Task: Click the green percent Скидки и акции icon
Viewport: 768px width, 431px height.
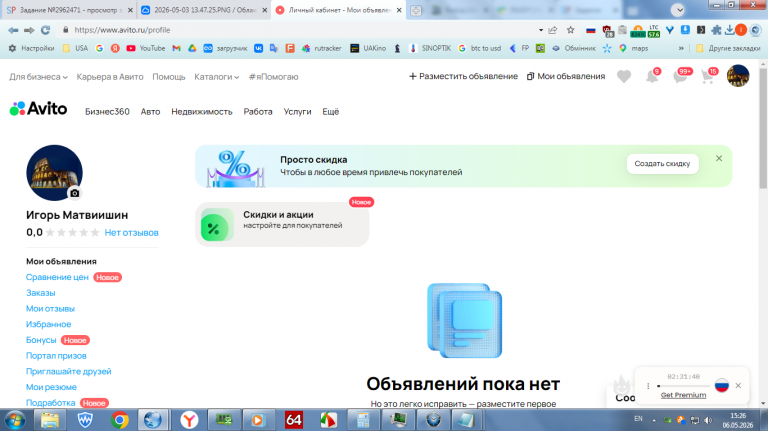Action: tap(217, 225)
